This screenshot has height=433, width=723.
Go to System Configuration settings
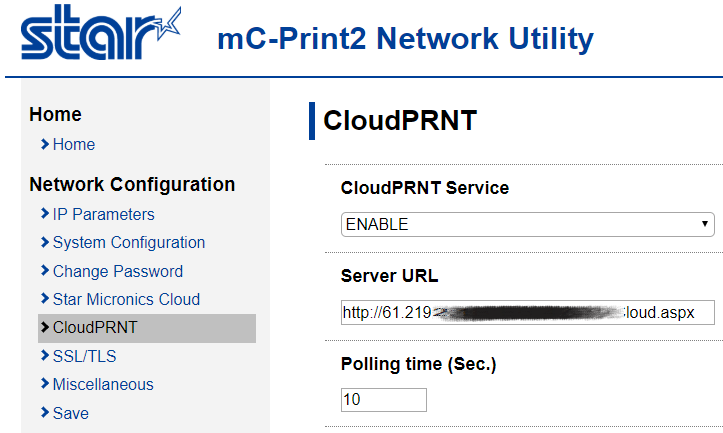click(x=129, y=243)
